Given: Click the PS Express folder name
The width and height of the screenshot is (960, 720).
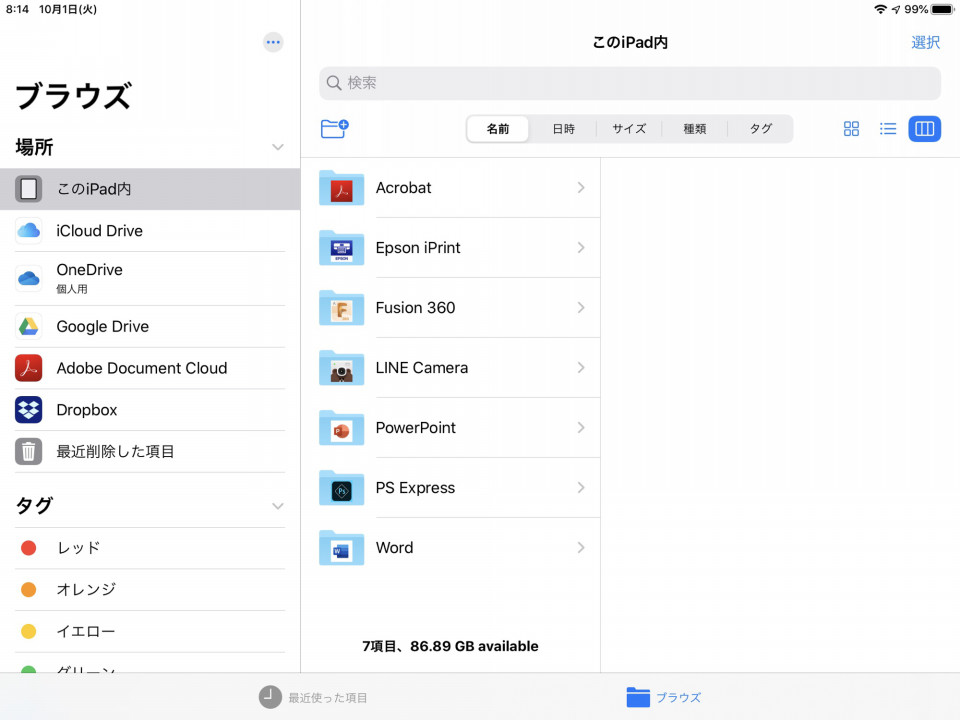Looking at the screenshot, I should (415, 487).
